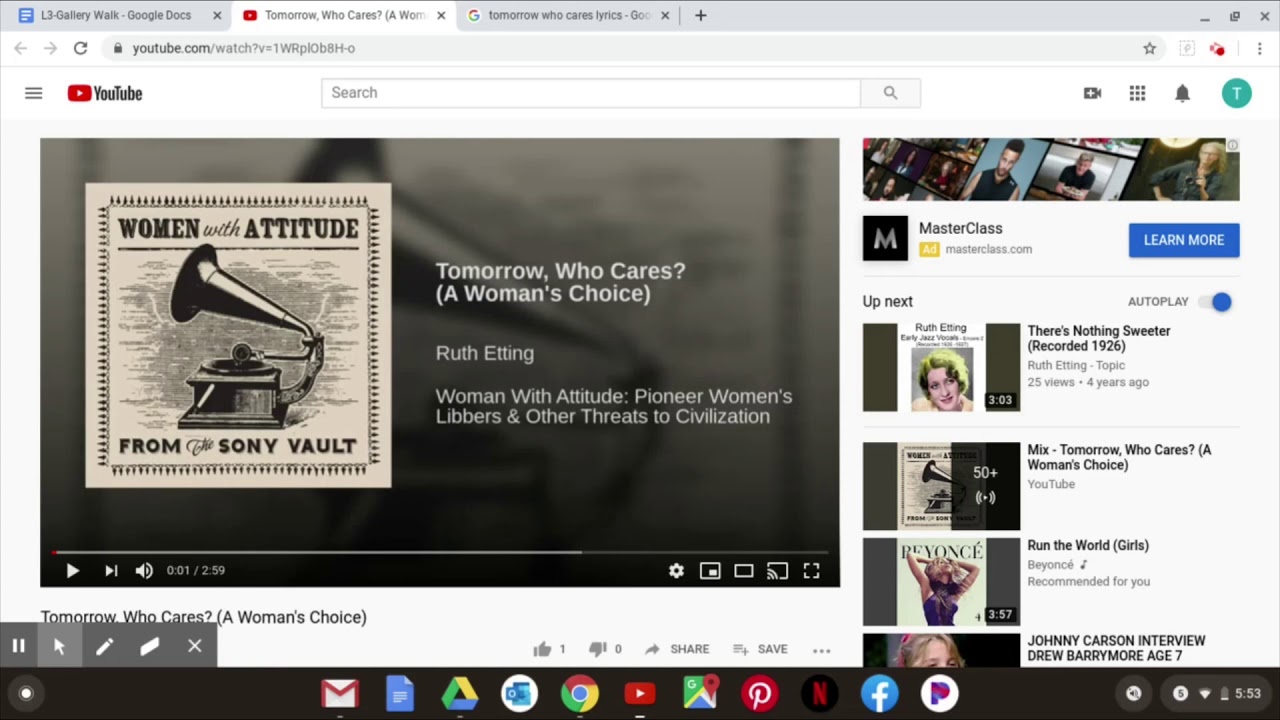Viewport: 1280px width, 720px height.
Task: Open the YouTube hamburger guide menu
Action: (33, 93)
